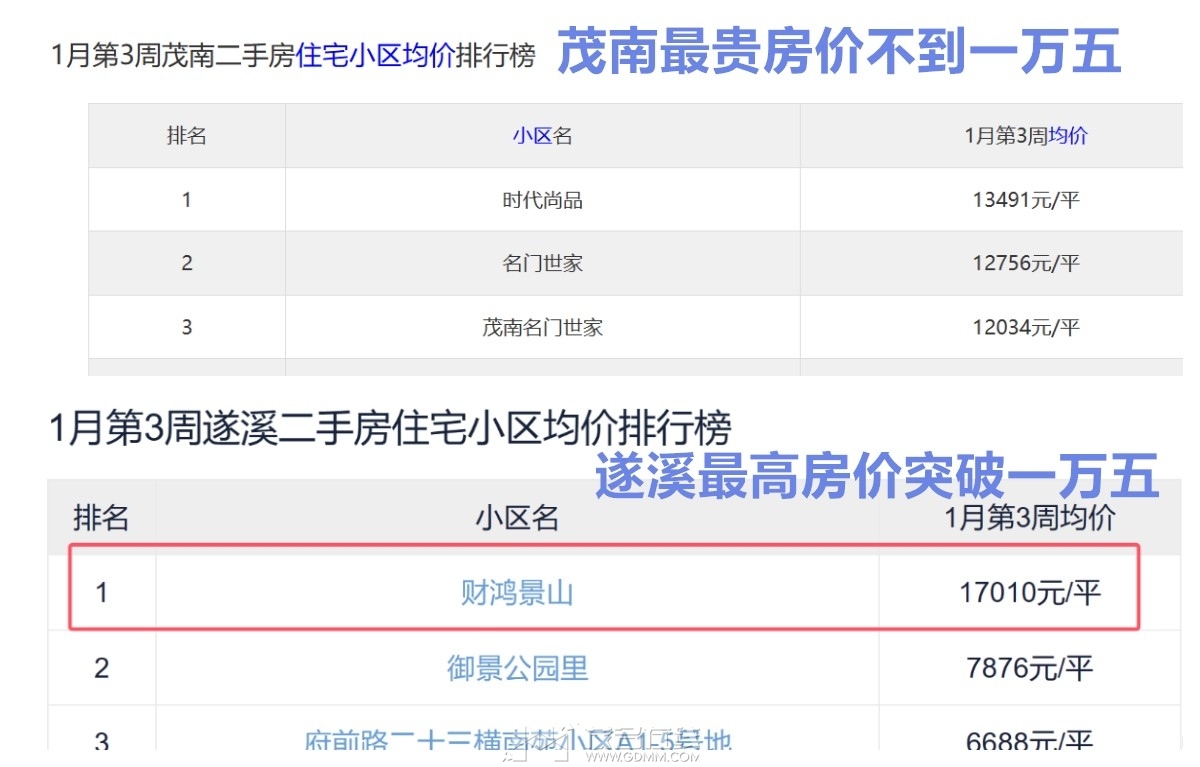The height and width of the screenshot is (767, 1200).
Task: Click the blue 小区 link in the 茂南 table header
Action: pos(532,136)
